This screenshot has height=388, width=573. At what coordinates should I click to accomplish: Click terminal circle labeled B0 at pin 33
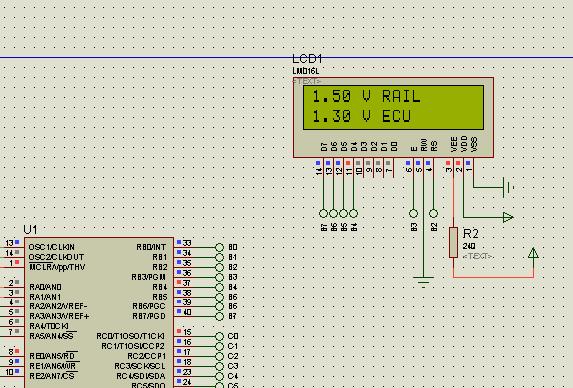click(219, 247)
